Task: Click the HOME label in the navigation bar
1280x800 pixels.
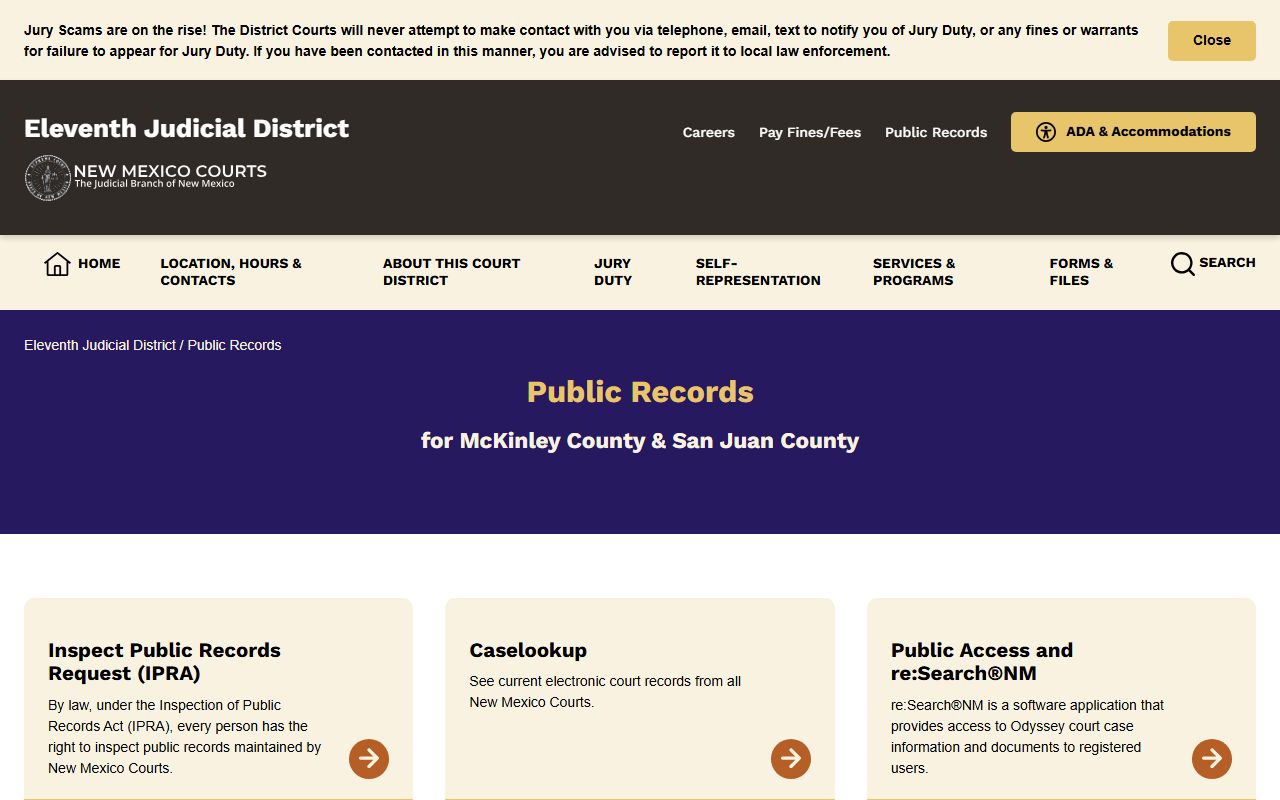Action: [99, 264]
